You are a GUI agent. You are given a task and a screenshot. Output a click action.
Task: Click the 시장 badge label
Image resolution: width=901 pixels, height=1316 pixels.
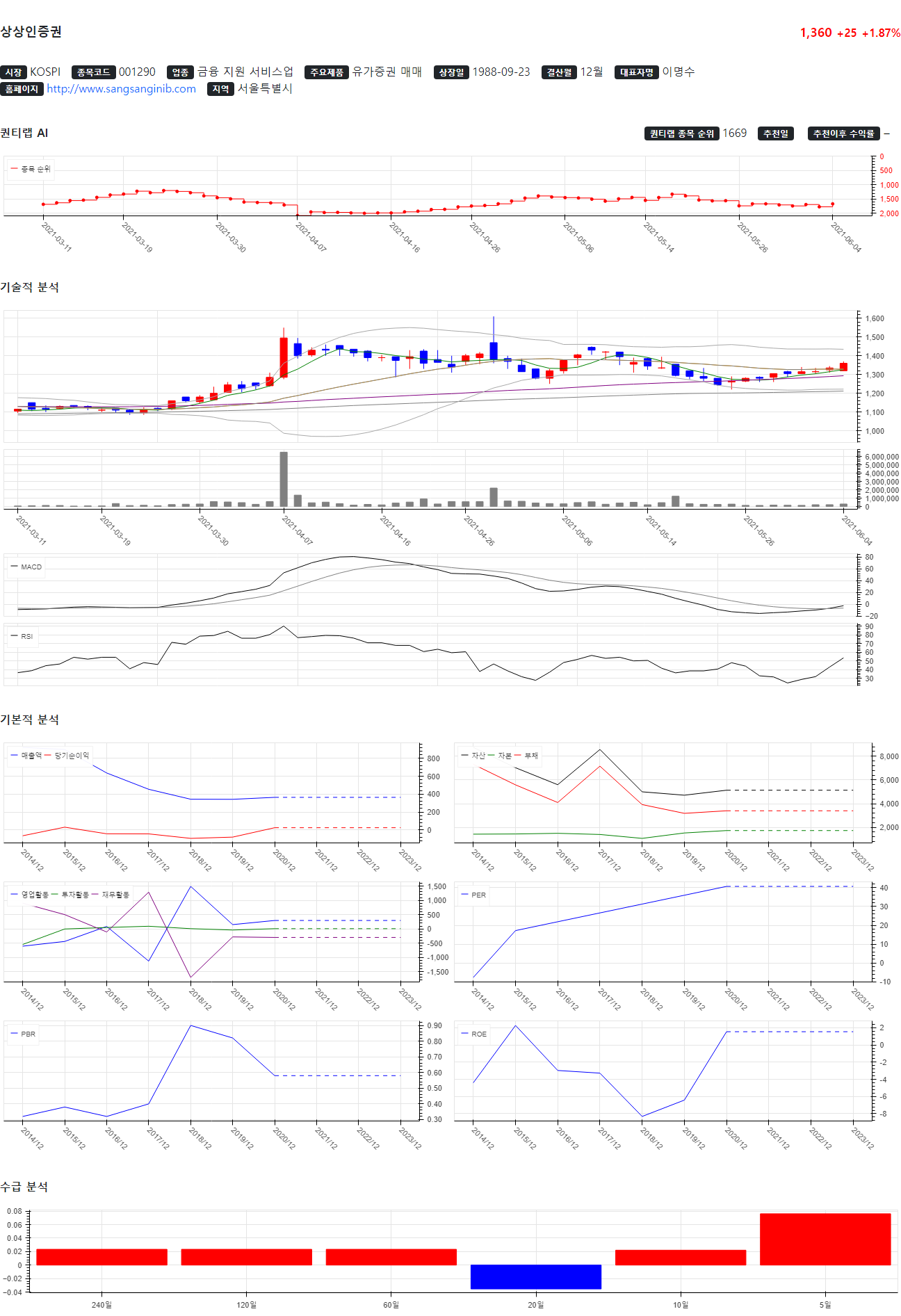13,72
